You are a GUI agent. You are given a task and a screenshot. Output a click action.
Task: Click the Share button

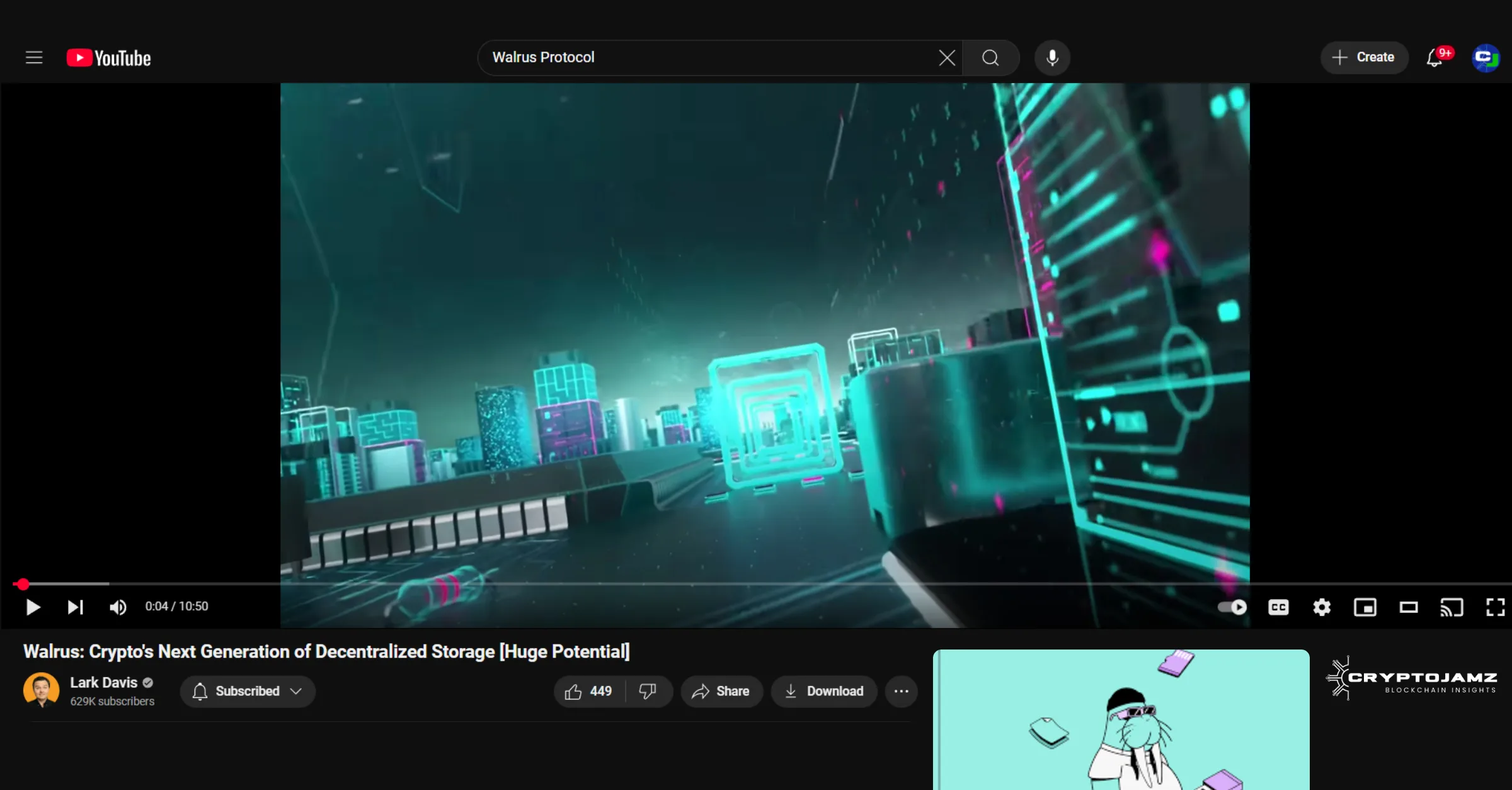pyautogui.click(x=721, y=691)
